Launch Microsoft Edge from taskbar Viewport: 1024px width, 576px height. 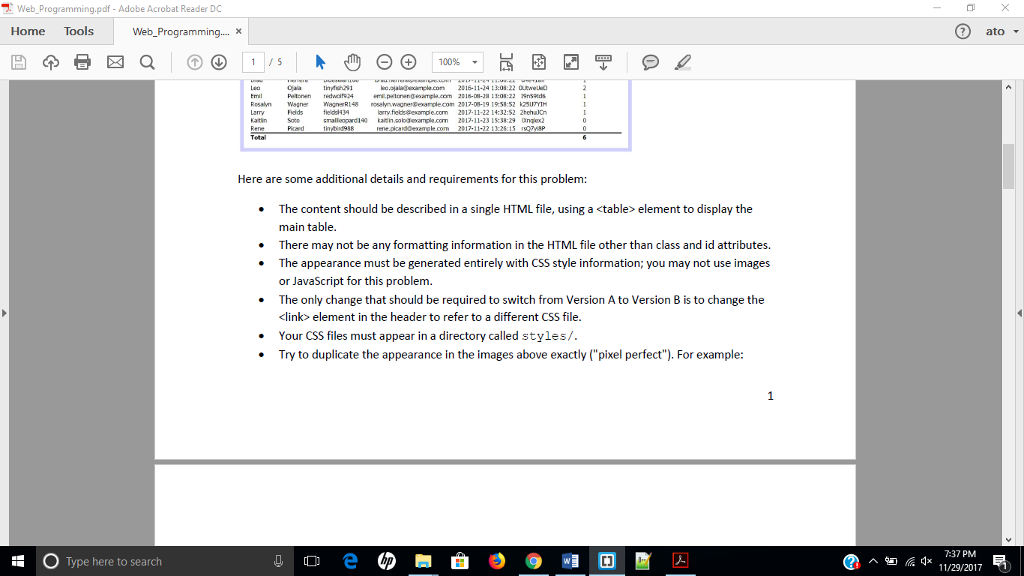pyautogui.click(x=350, y=561)
